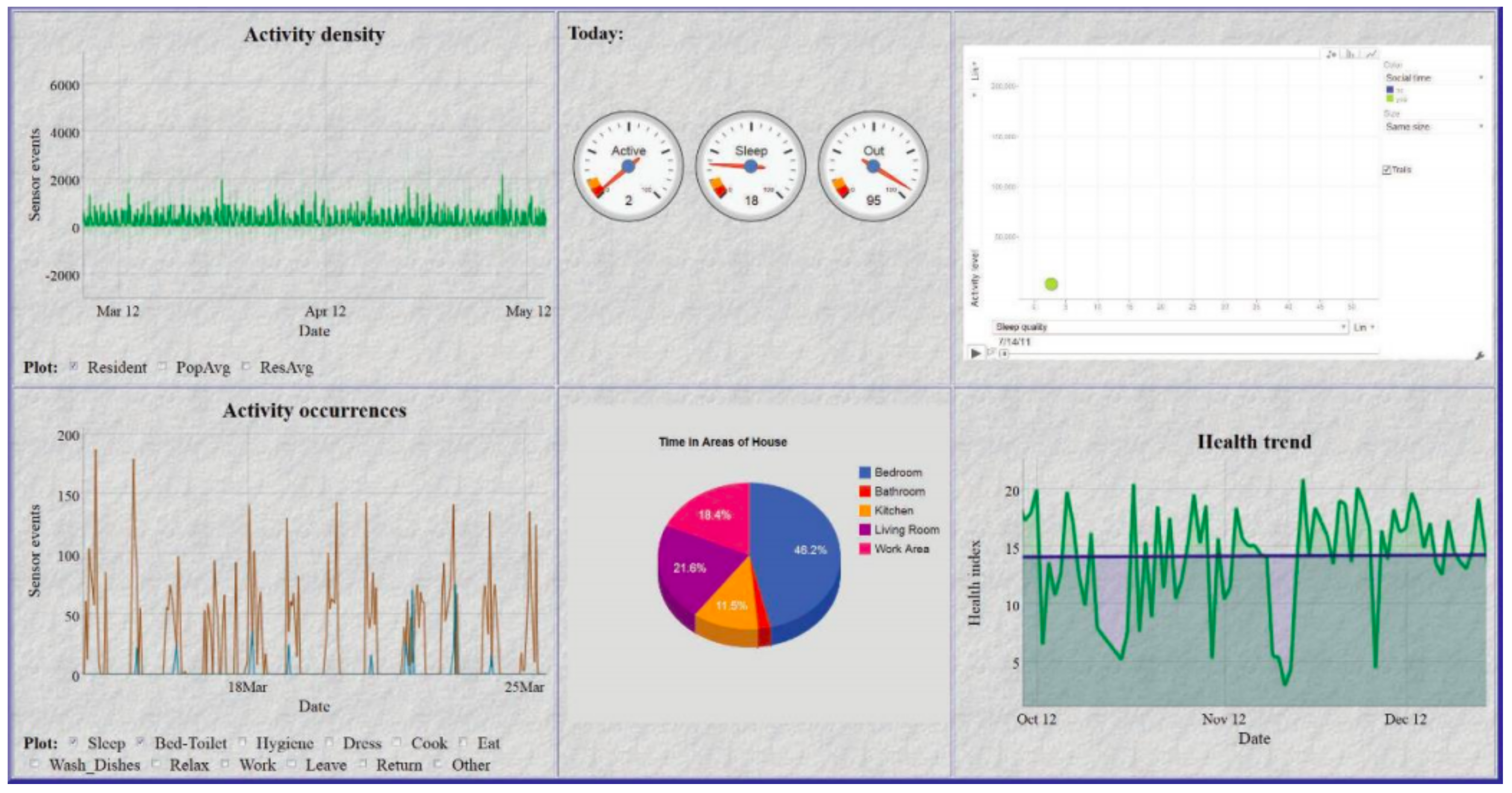This screenshot has width=1512, height=793.
Task: Click the Out gauge dial
Action: [873, 166]
